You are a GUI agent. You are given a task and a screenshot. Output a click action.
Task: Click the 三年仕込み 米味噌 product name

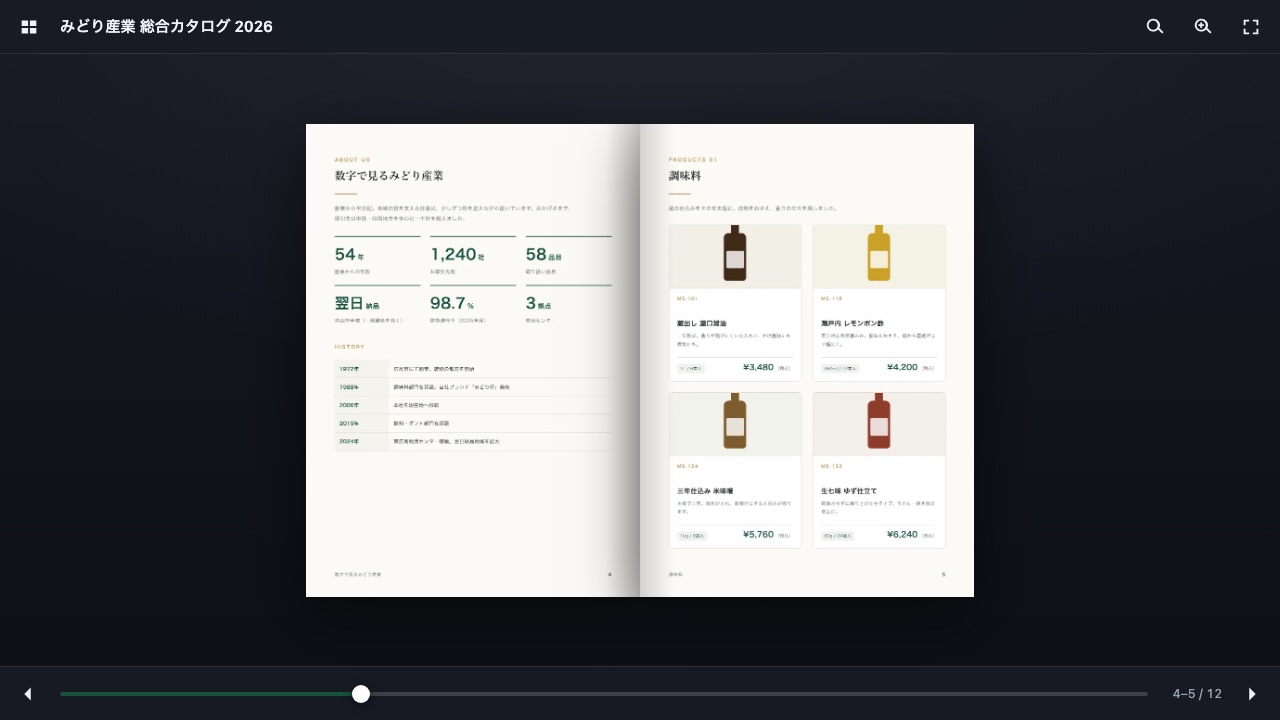(705, 491)
